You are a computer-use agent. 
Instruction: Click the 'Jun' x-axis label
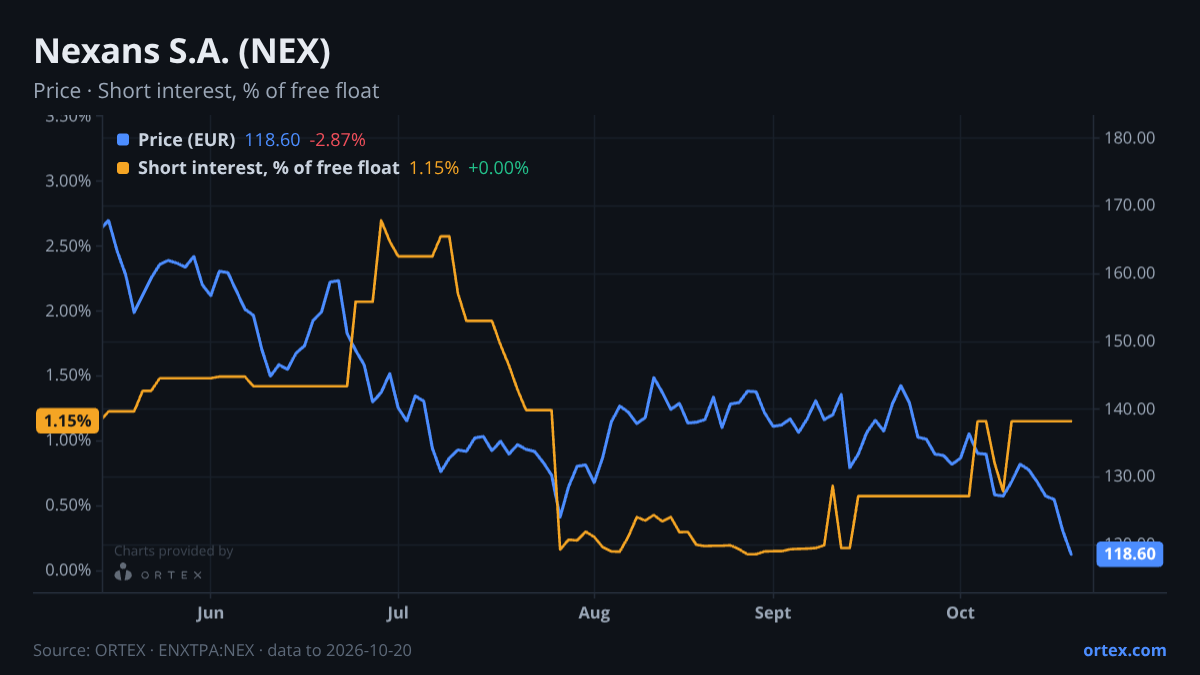pos(211,612)
